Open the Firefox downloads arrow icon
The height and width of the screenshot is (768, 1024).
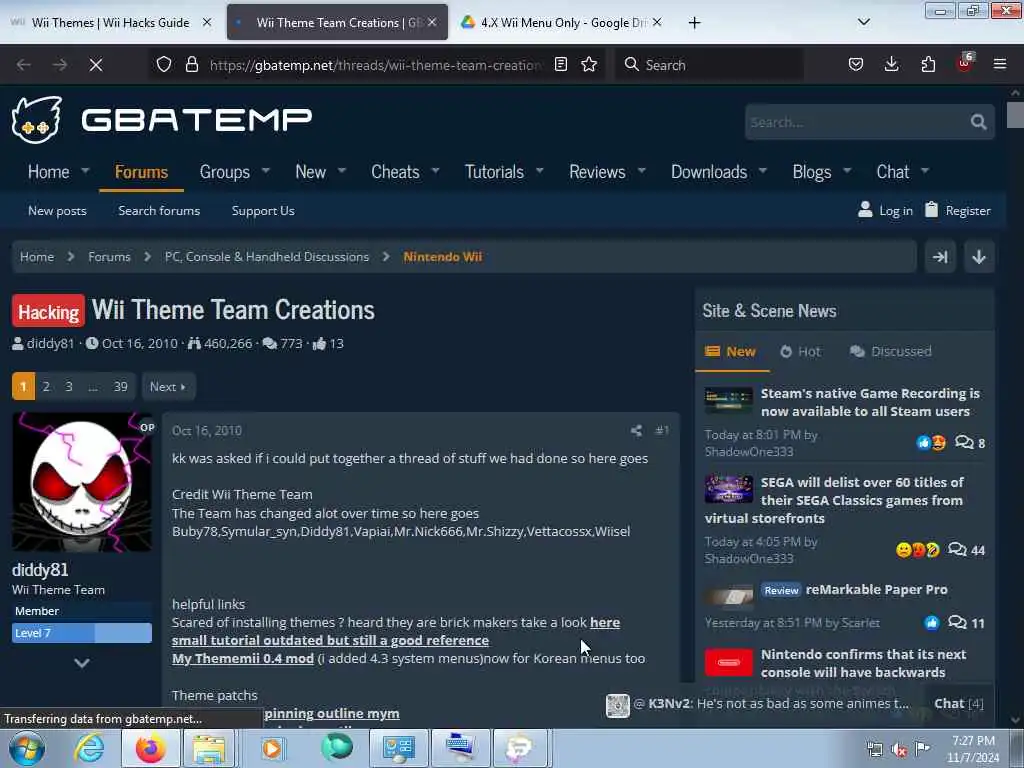[x=891, y=64]
